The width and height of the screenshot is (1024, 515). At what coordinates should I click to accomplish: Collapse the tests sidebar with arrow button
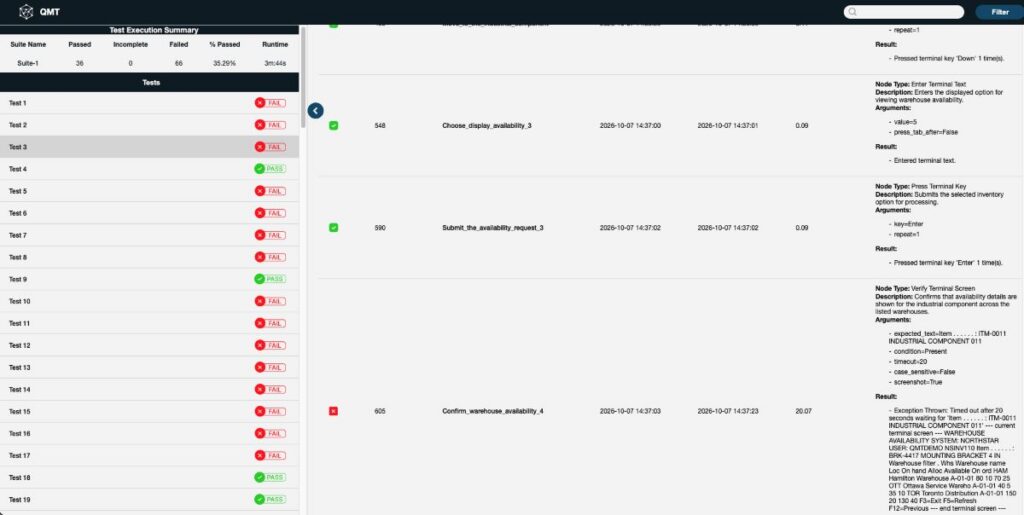(315, 111)
